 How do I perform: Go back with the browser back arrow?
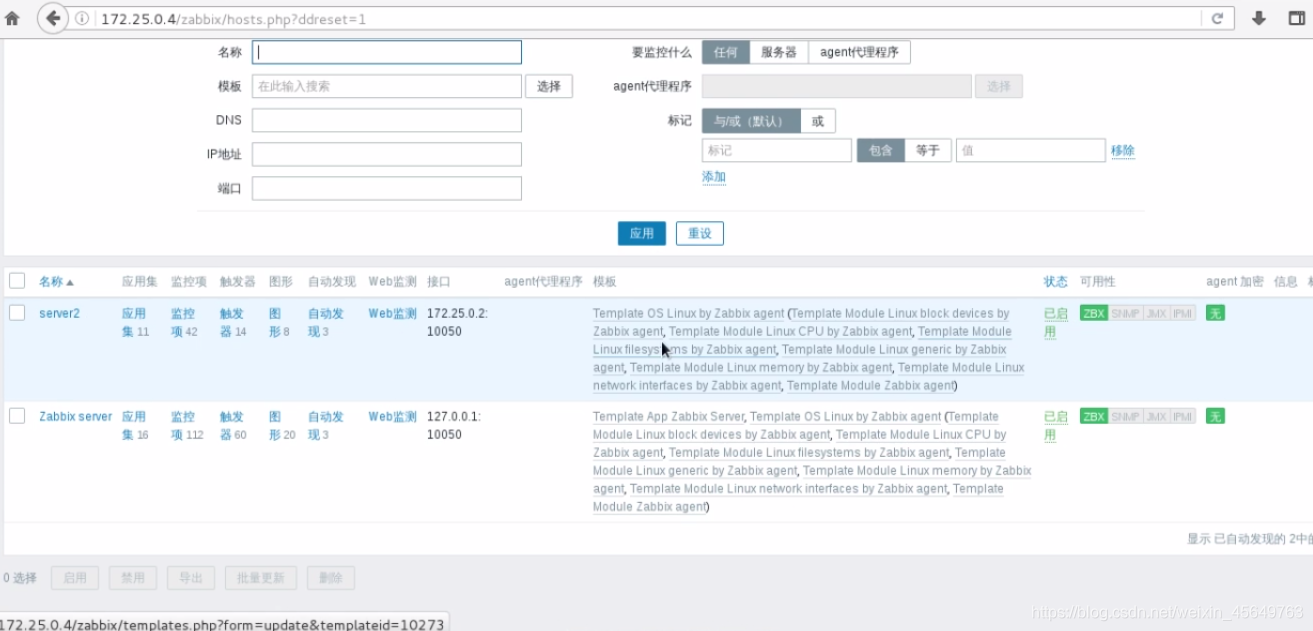(52, 18)
